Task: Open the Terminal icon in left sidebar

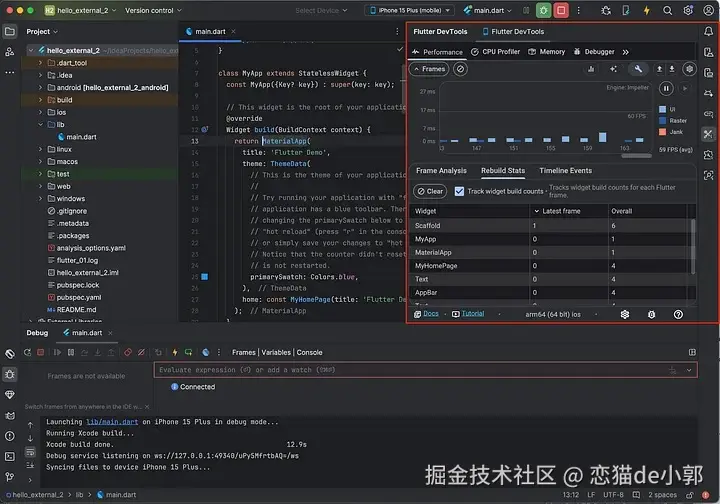Action: pyautogui.click(x=10, y=456)
